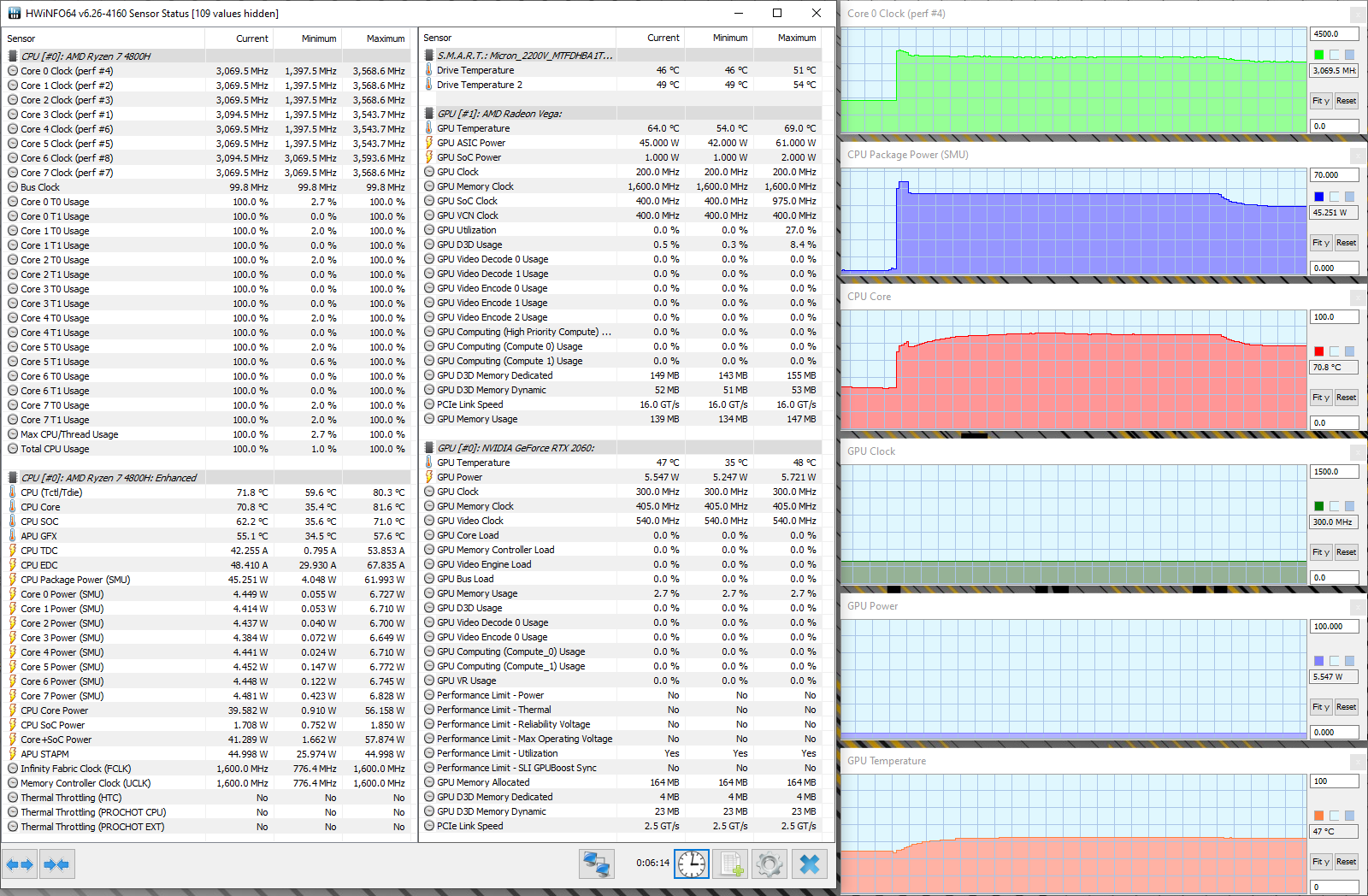Select the GPU VR Usage row label
This screenshot has height=896, width=1368.
point(467,681)
